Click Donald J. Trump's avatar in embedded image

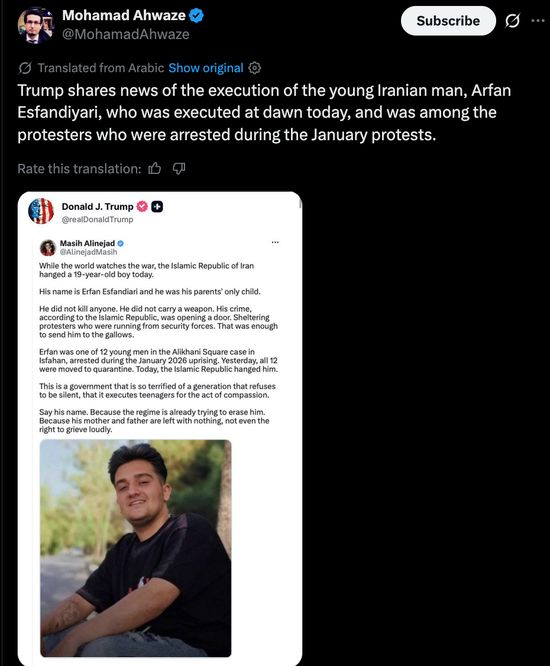(41, 211)
